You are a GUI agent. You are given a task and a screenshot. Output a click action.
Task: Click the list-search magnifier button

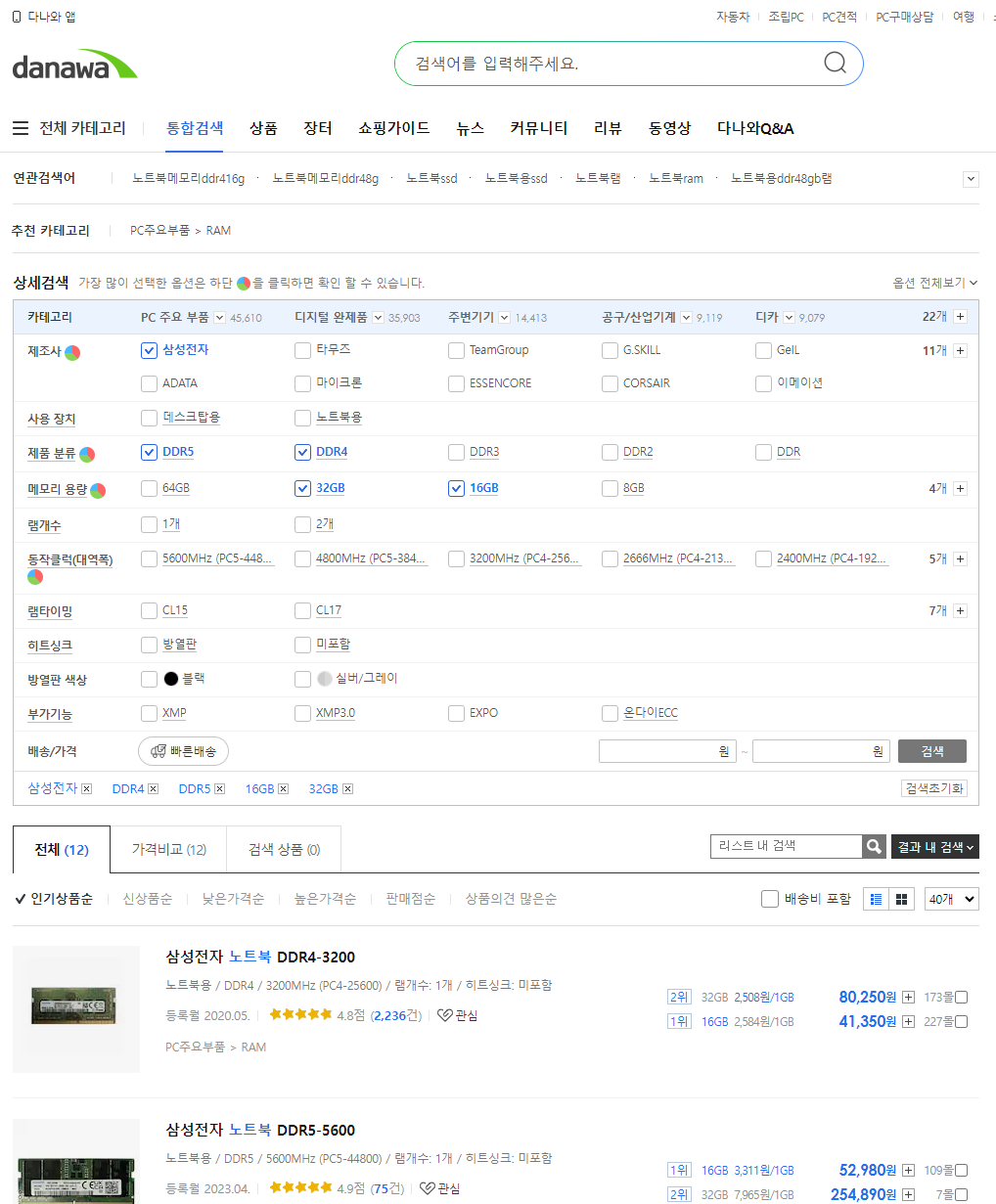point(874,846)
